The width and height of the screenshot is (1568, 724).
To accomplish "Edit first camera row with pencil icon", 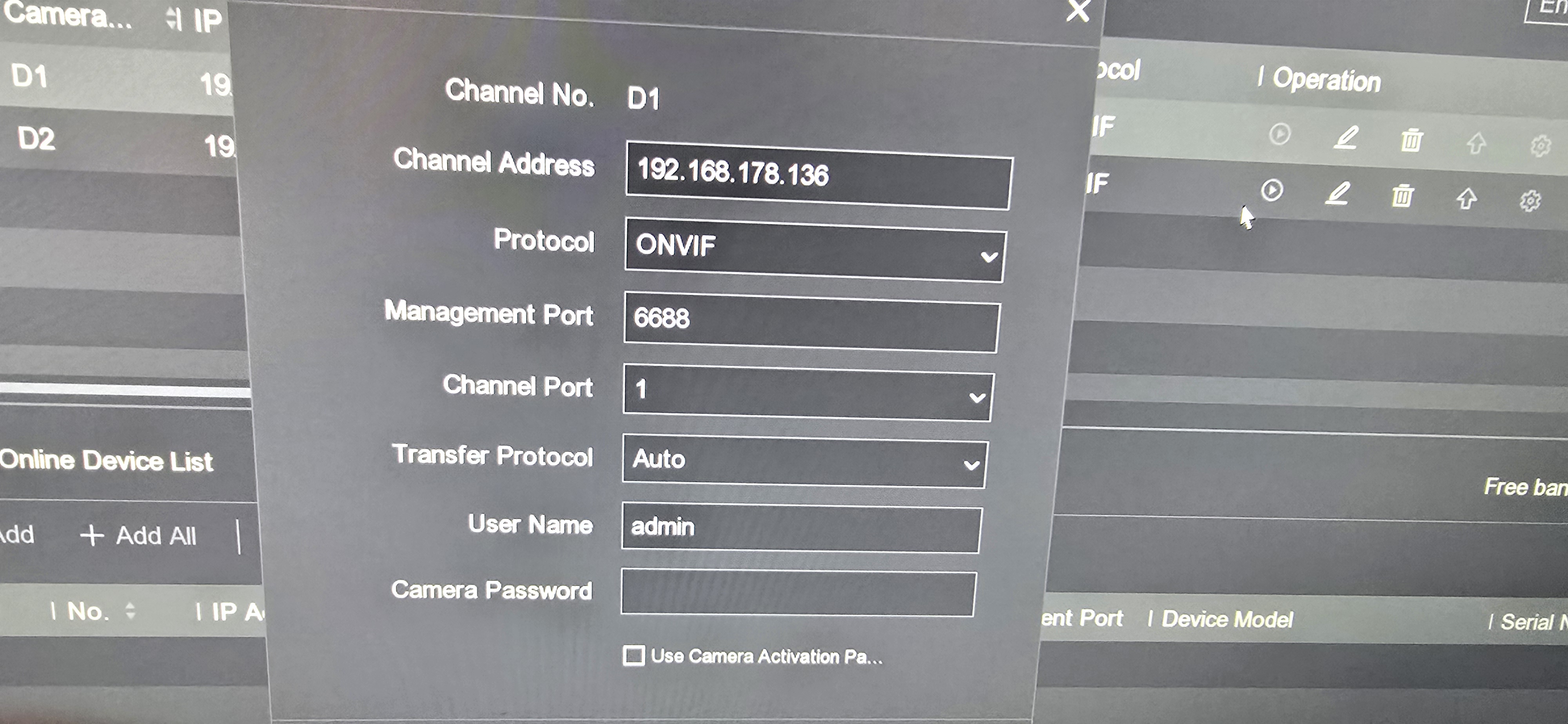I will [1345, 137].
